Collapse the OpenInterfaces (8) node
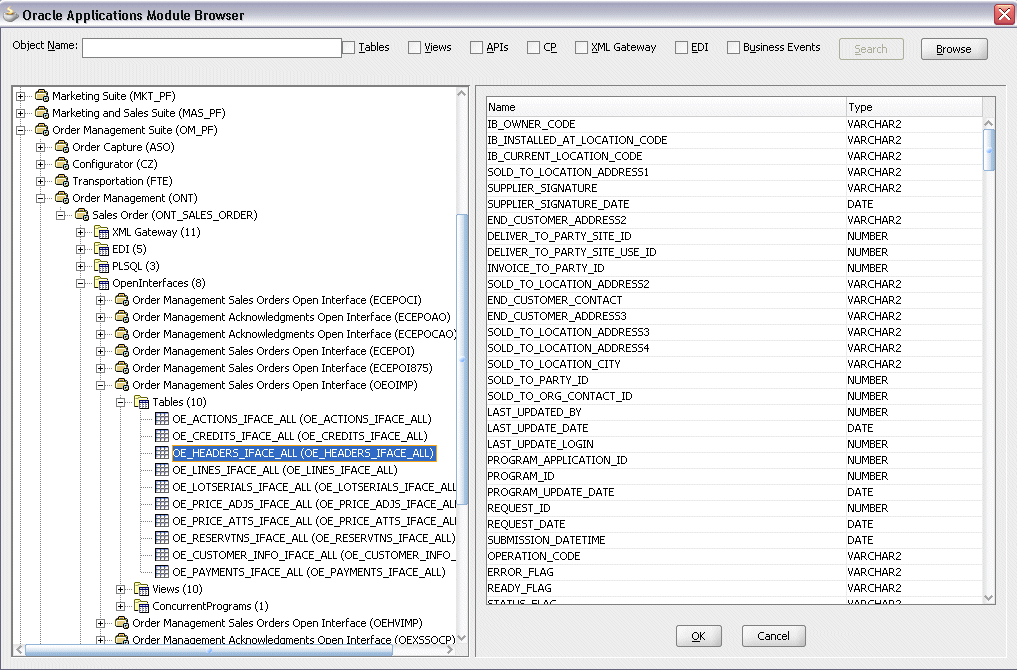 (x=81, y=283)
